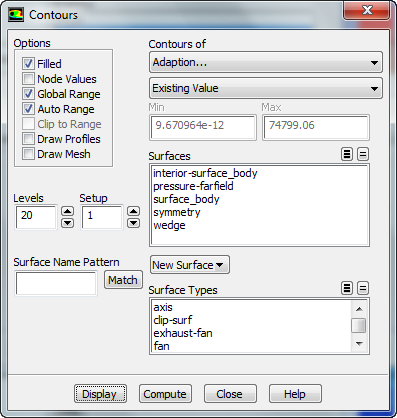The width and height of the screenshot is (397, 418).
Task: Open Help for Contours
Action: click(295, 394)
